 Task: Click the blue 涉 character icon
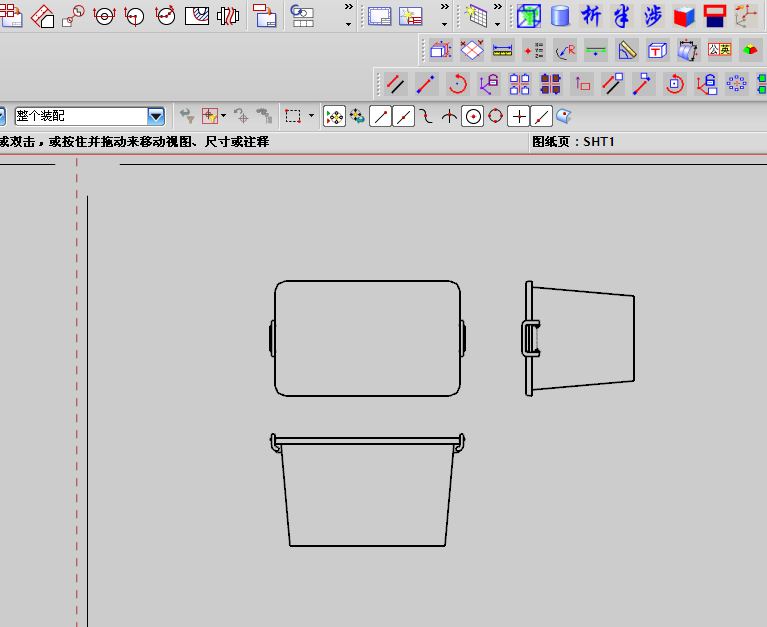coord(653,16)
